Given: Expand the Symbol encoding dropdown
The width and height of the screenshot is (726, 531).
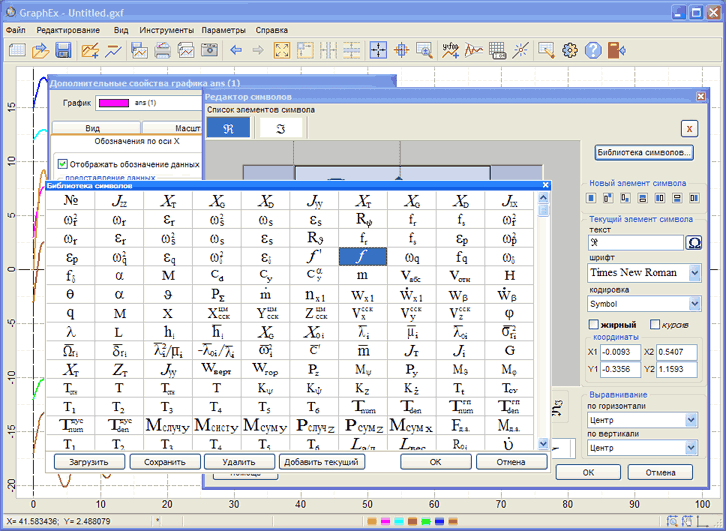Looking at the screenshot, I should coord(695,303).
